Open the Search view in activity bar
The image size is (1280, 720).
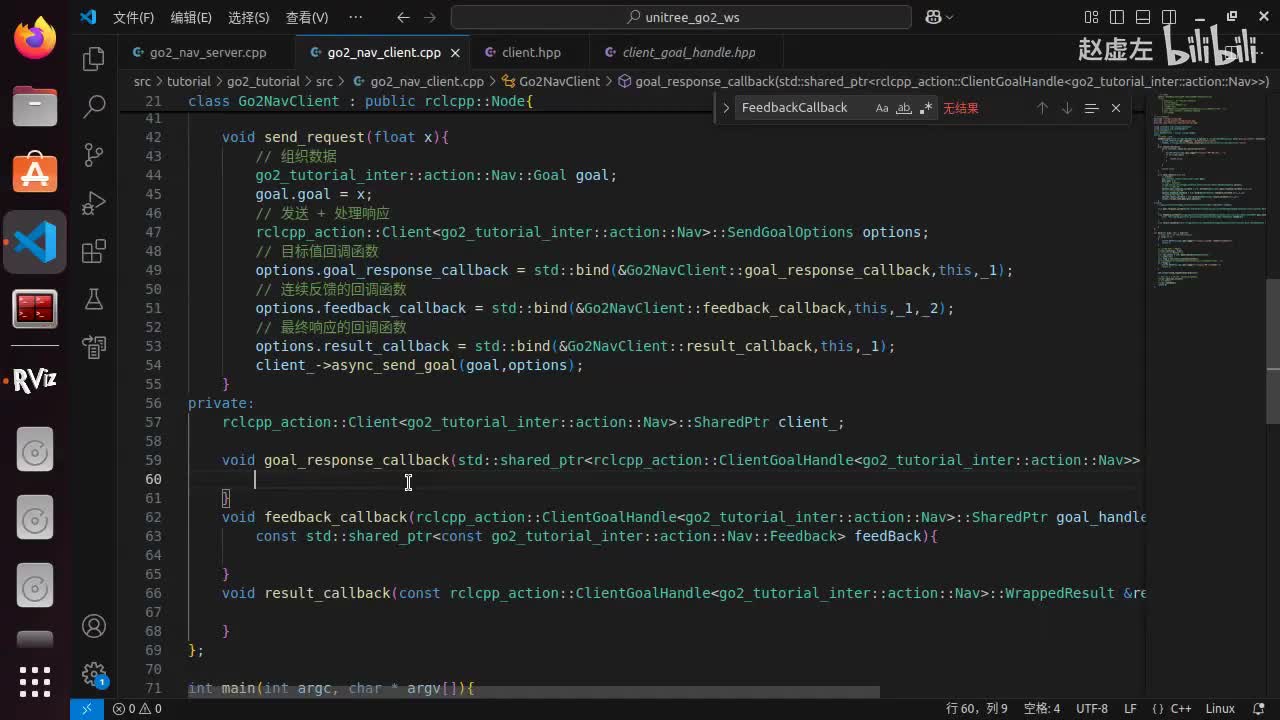point(94,106)
